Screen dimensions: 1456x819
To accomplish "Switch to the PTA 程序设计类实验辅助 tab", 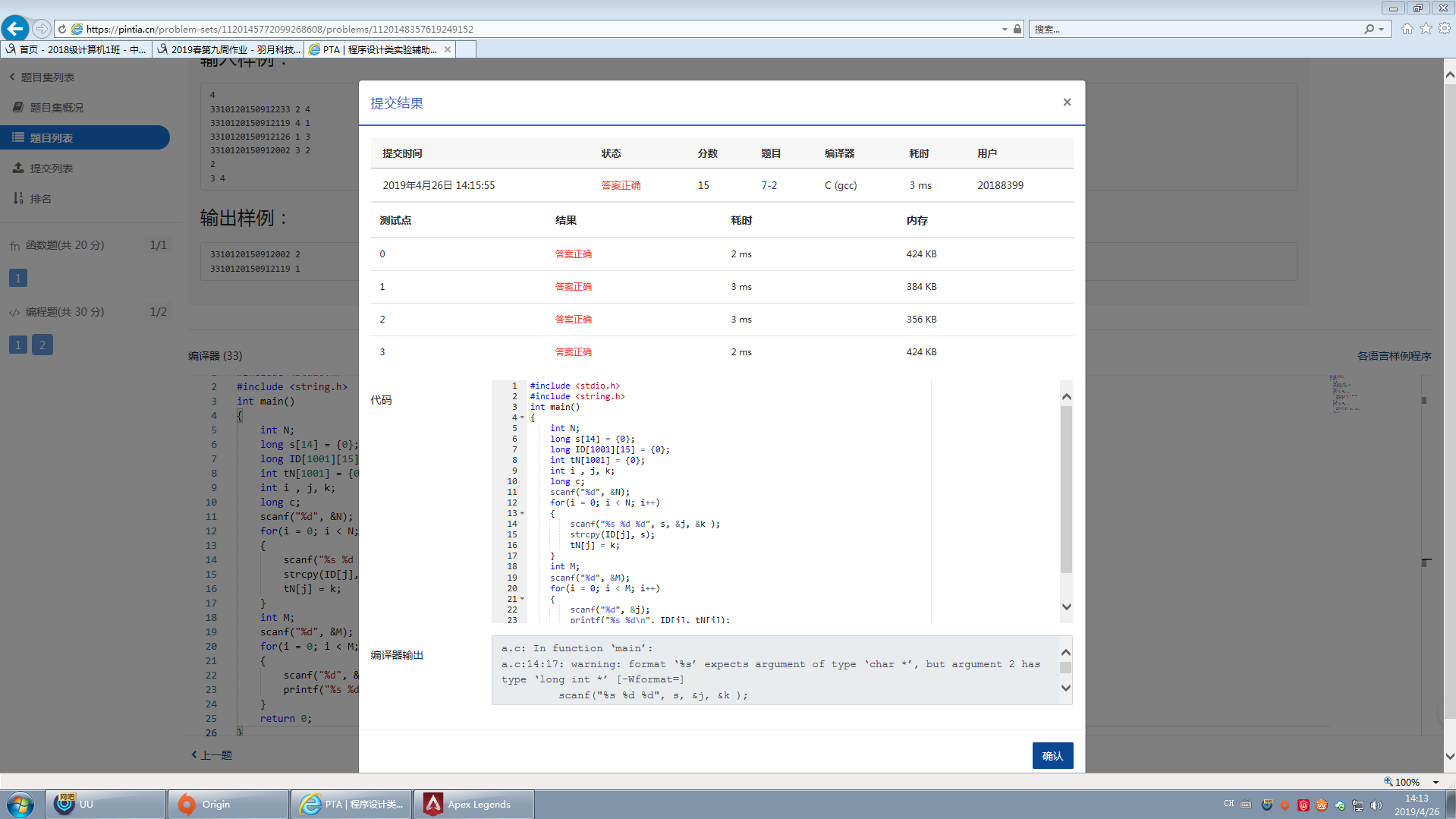I will point(379,49).
